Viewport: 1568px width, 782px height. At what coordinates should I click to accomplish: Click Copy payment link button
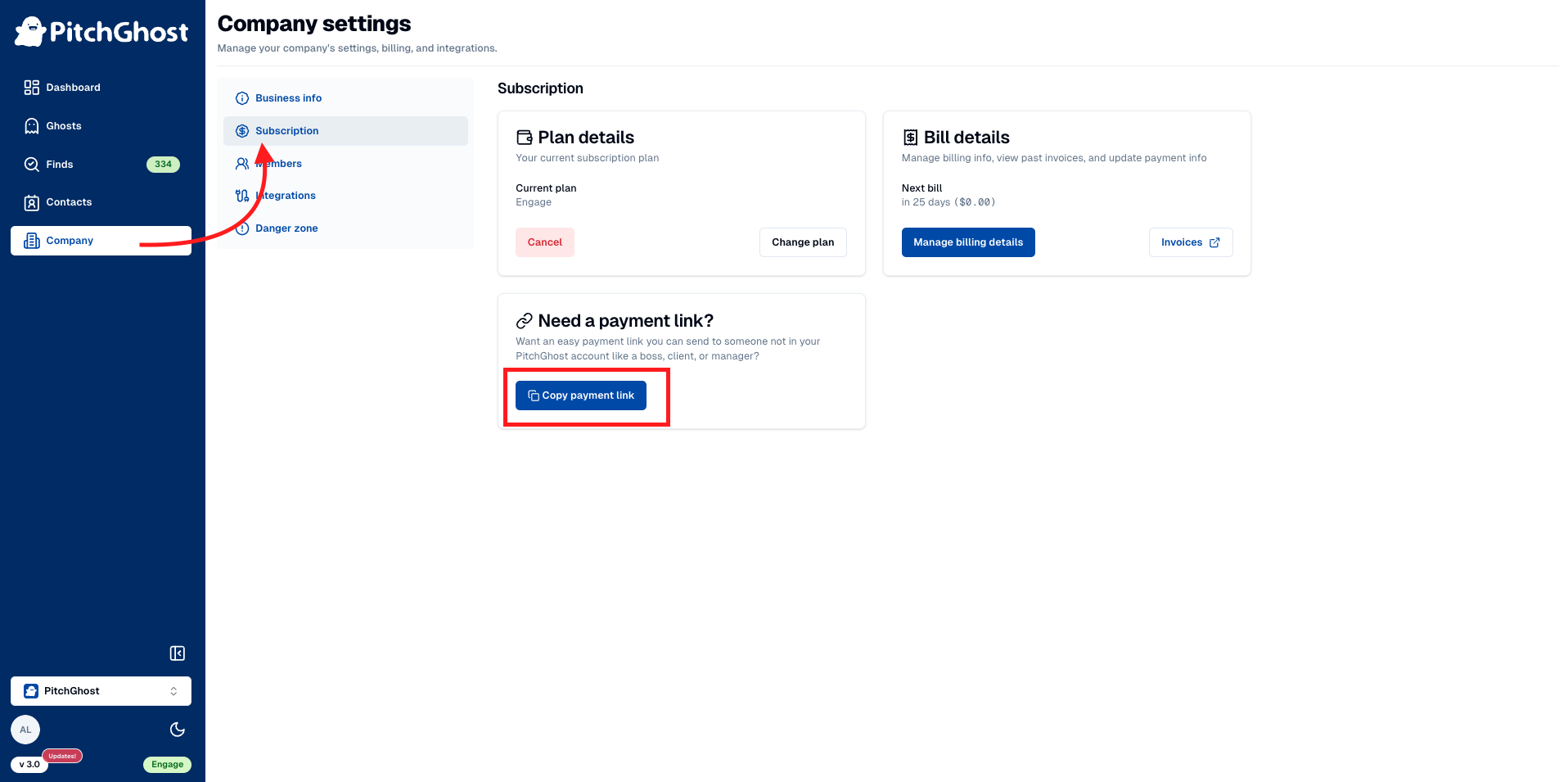pyautogui.click(x=580, y=396)
